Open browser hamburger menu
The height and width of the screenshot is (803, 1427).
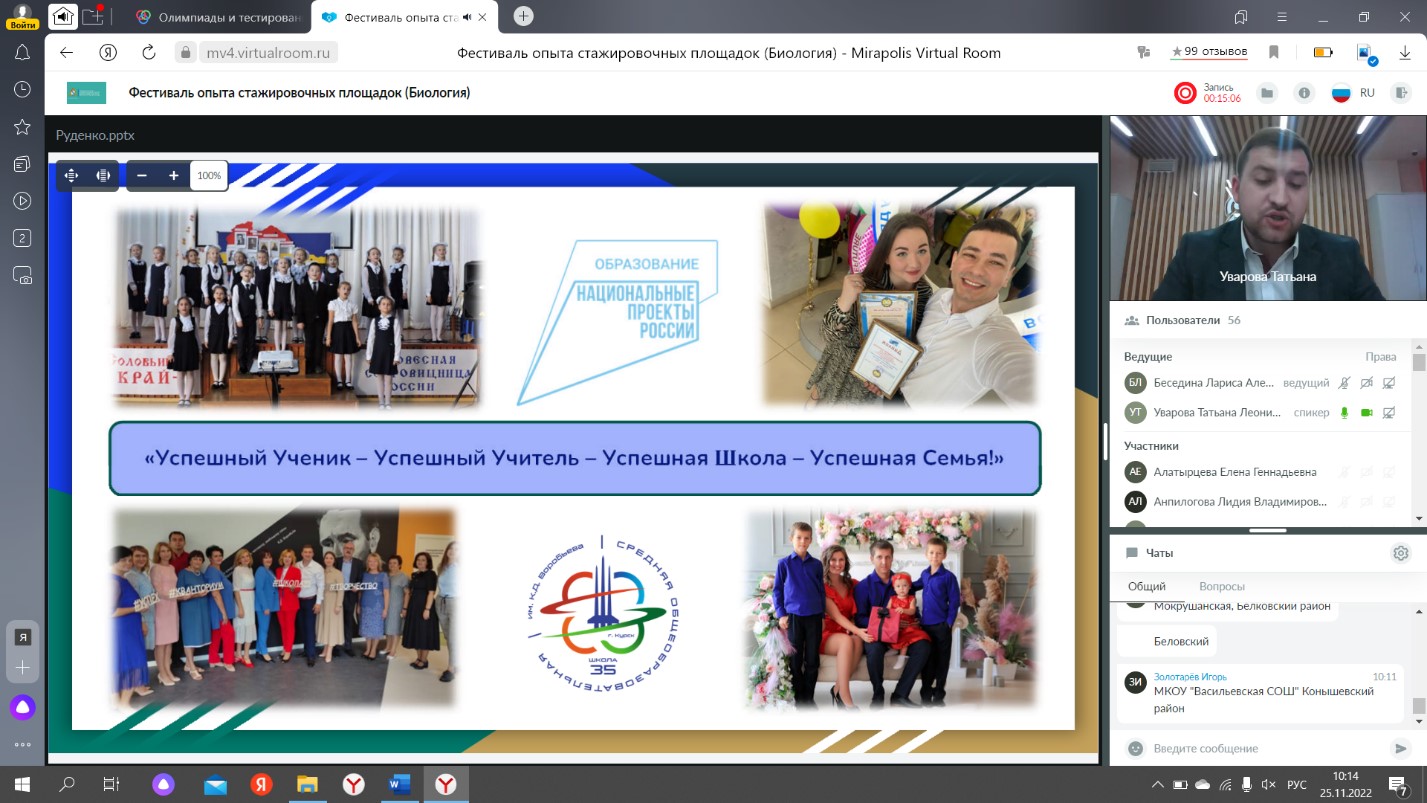pyautogui.click(x=1284, y=16)
